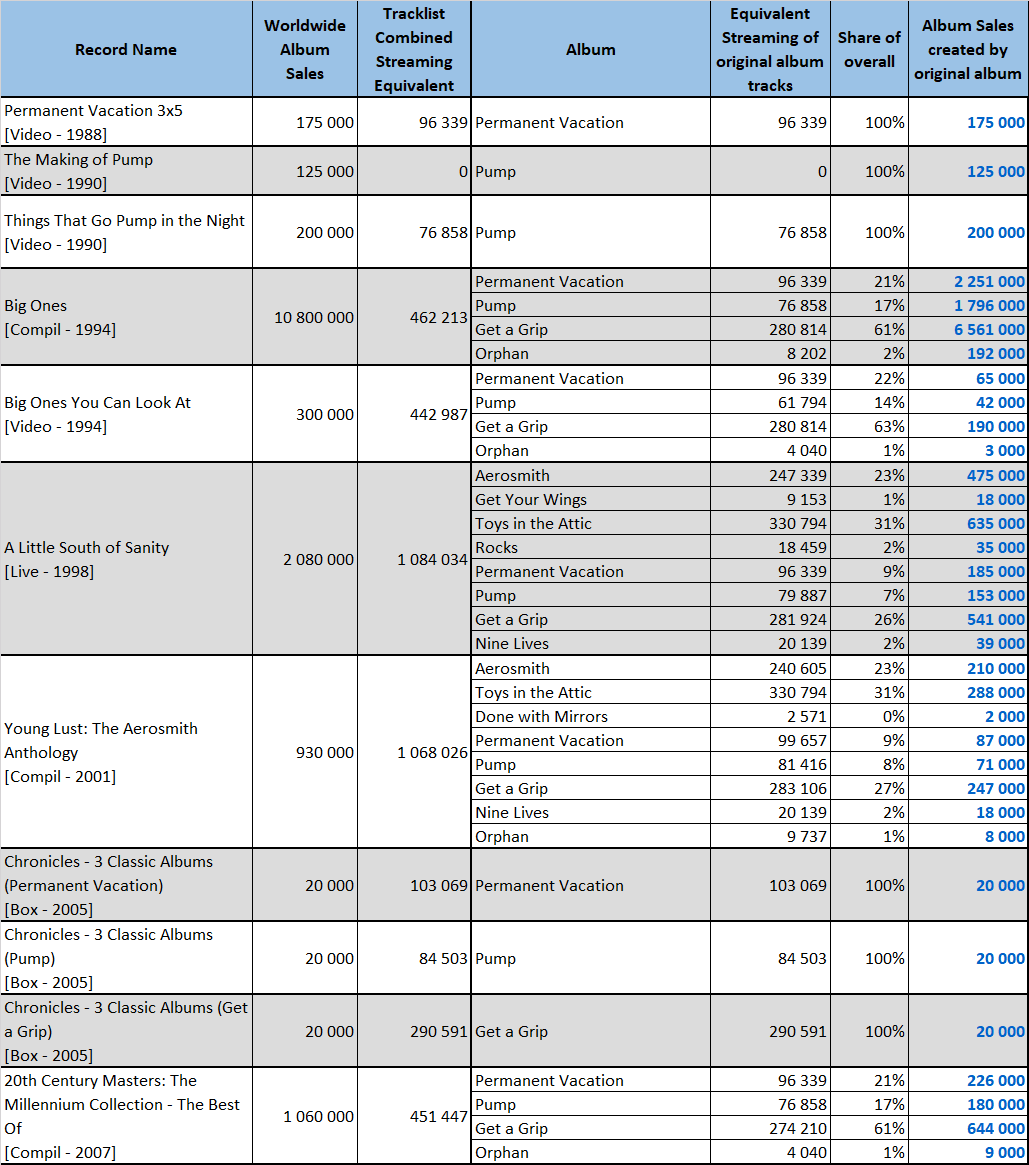Select the 125 000 blue album sales value
The width and height of the screenshot is (1029, 1165).
tap(996, 172)
